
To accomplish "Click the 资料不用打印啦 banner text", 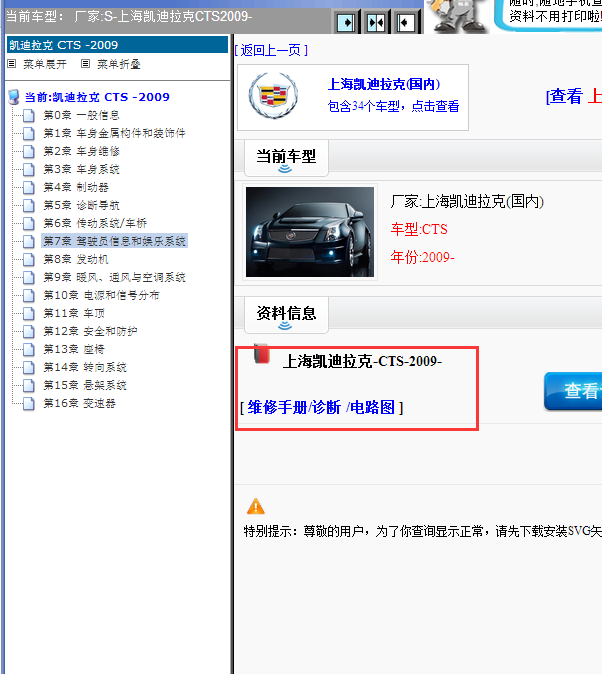I will tap(556, 16).
